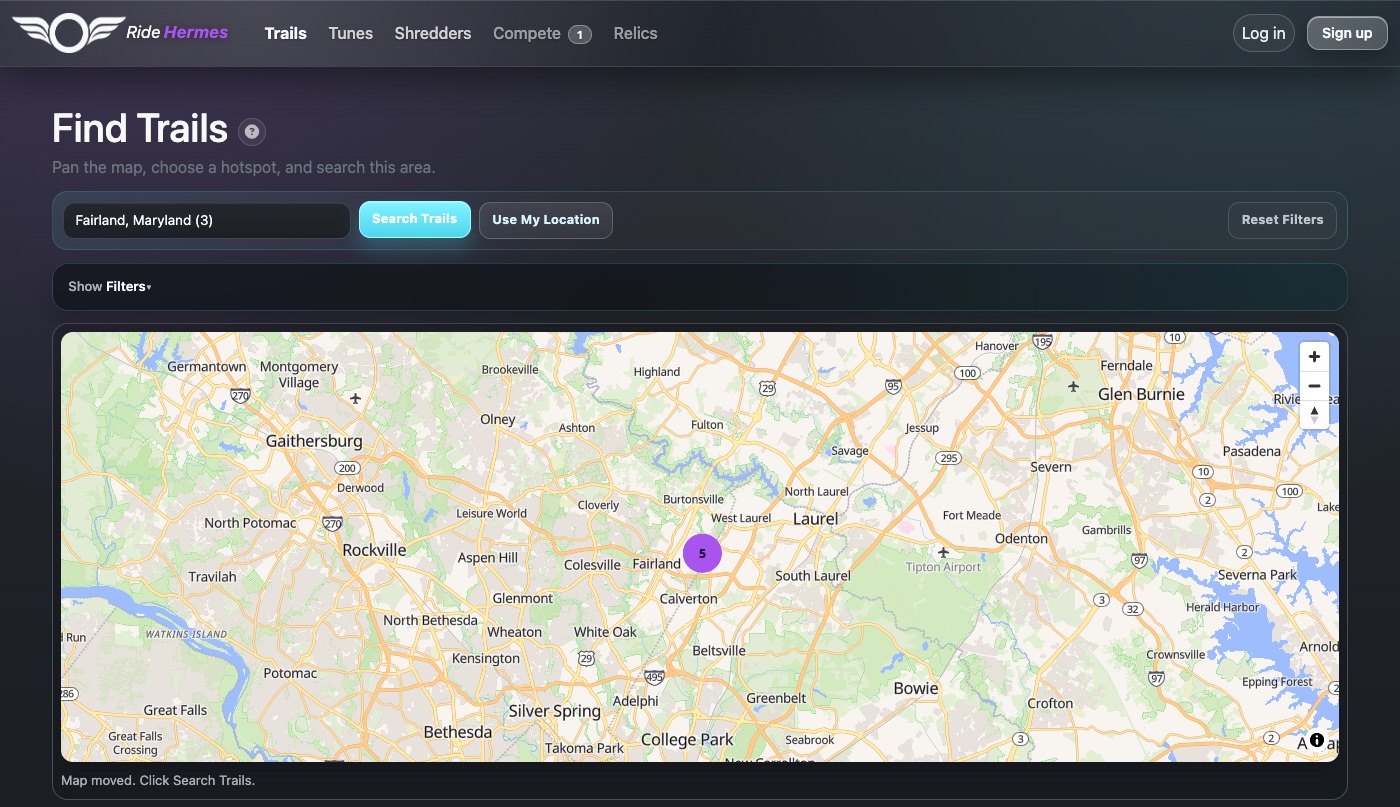1400x807 pixels.
Task: Click the Fort Meade map label
Action: click(x=972, y=515)
